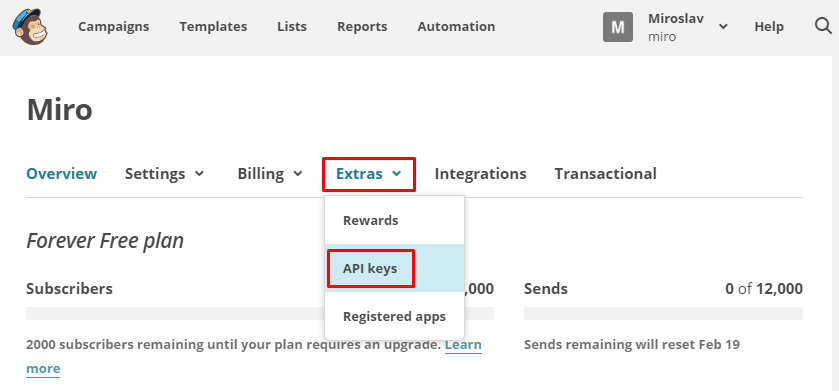
Task: Click the 0 of 12,000 sends count
Action: (764, 289)
